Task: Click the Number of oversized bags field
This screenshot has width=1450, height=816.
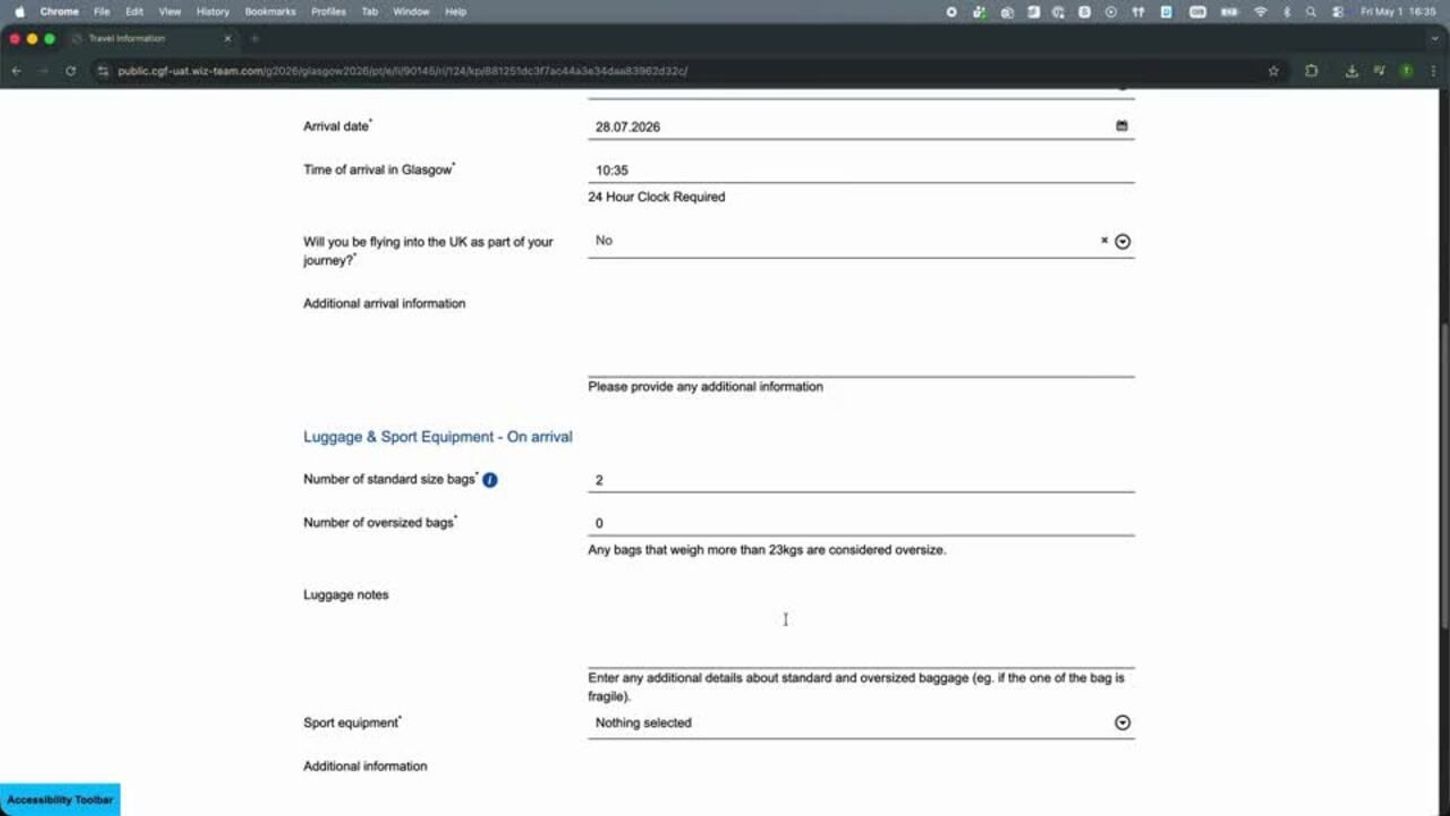Action: (861, 523)
